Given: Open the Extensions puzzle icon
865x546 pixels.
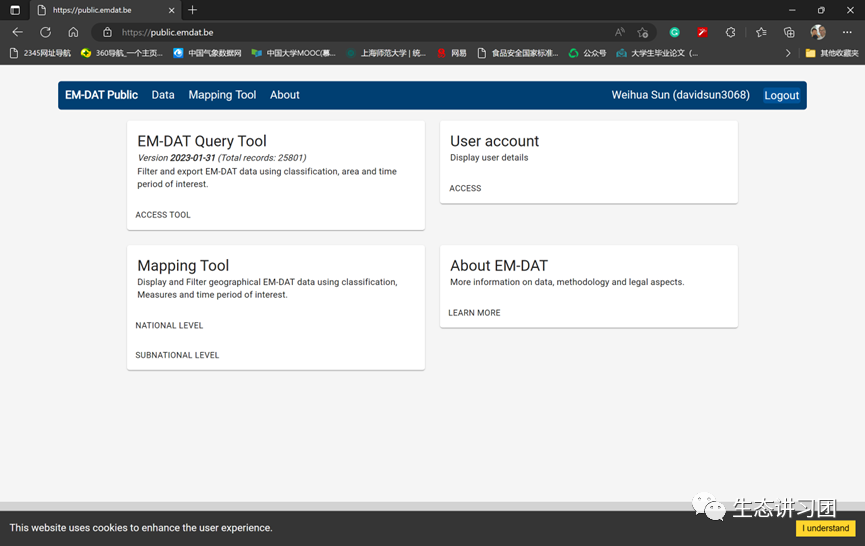Looking at the screenshot, I should [x=730, y=33].
